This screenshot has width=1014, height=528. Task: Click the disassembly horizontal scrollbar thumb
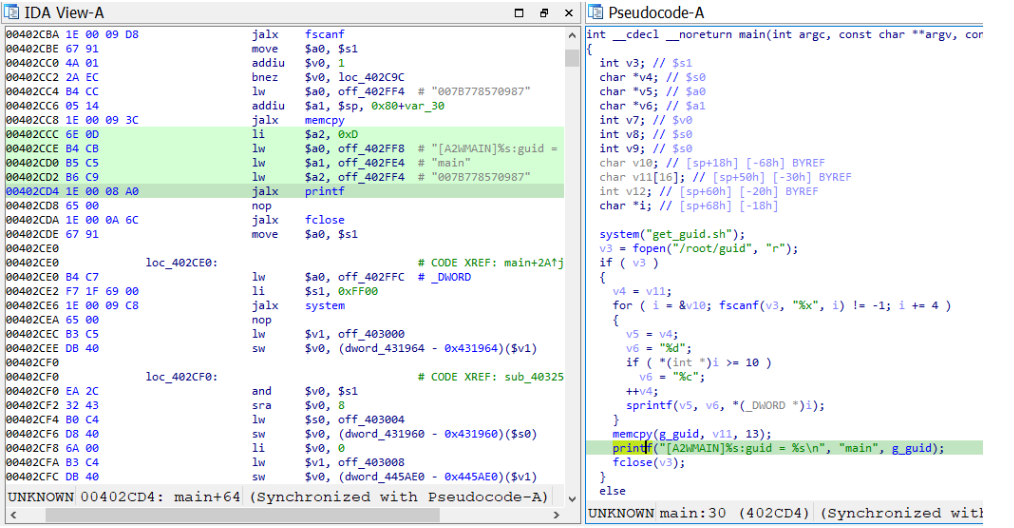coord(243,515)
